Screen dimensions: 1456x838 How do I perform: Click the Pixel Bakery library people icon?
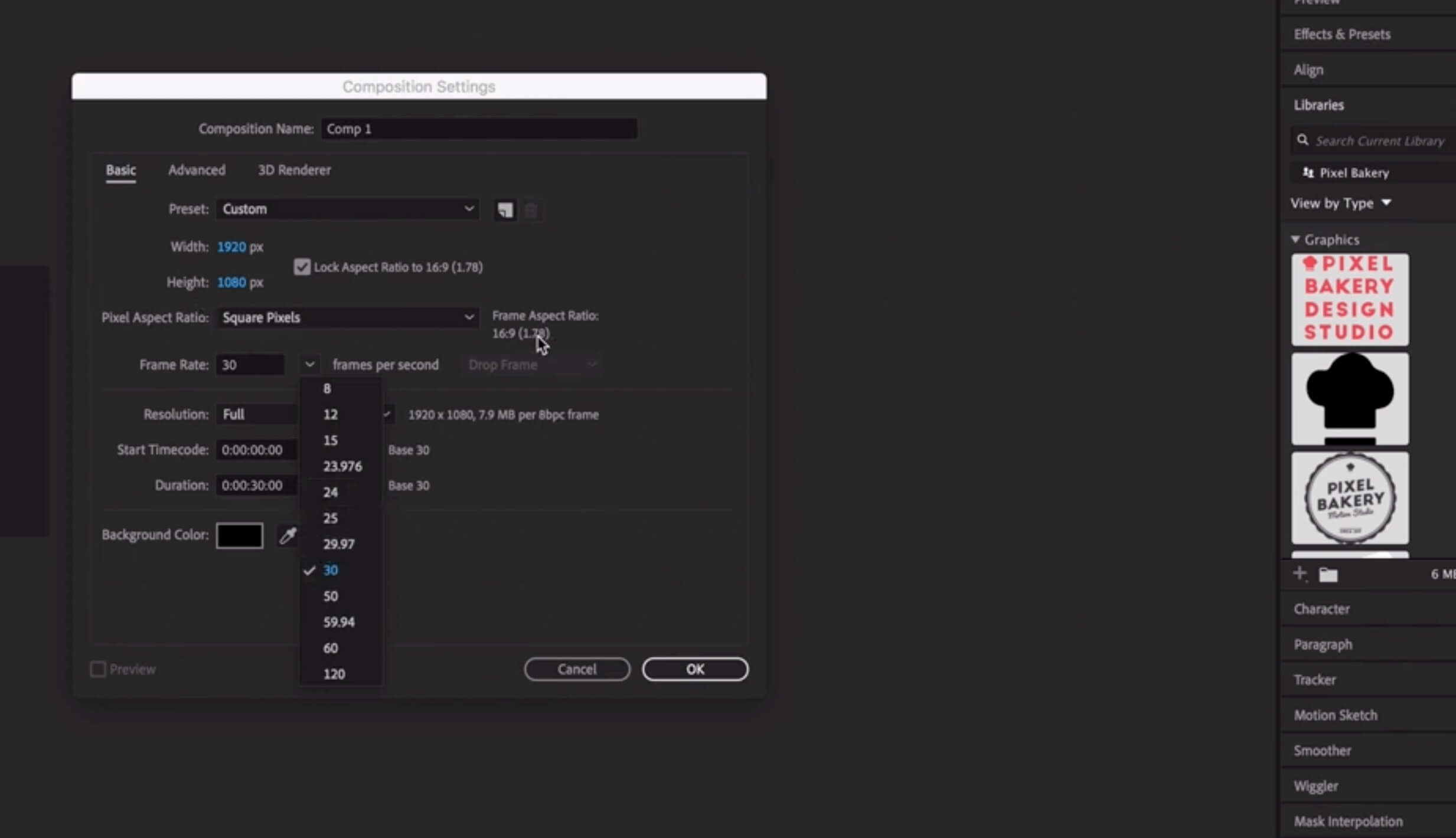[1308, 173]
